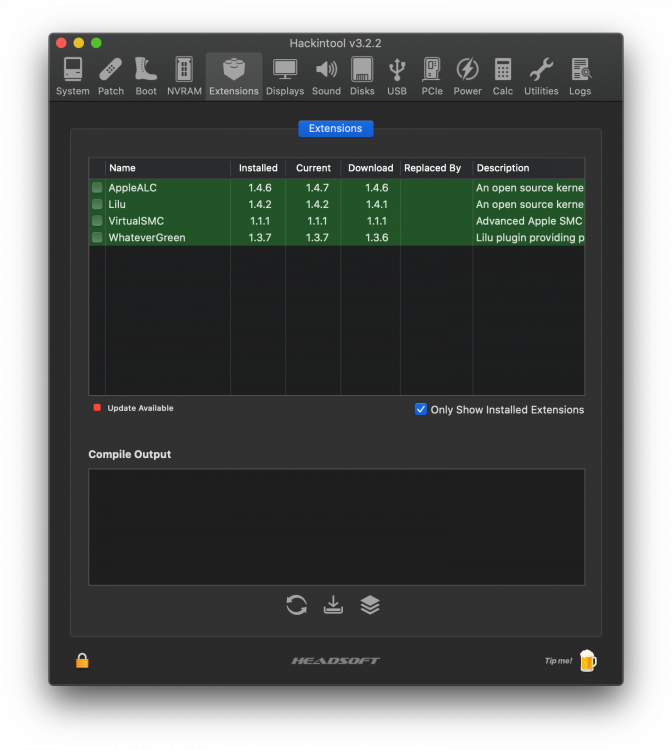Select the Extensions toolbar icon
Viewport: 672px width, 750px height.
(x=234, y=77)
